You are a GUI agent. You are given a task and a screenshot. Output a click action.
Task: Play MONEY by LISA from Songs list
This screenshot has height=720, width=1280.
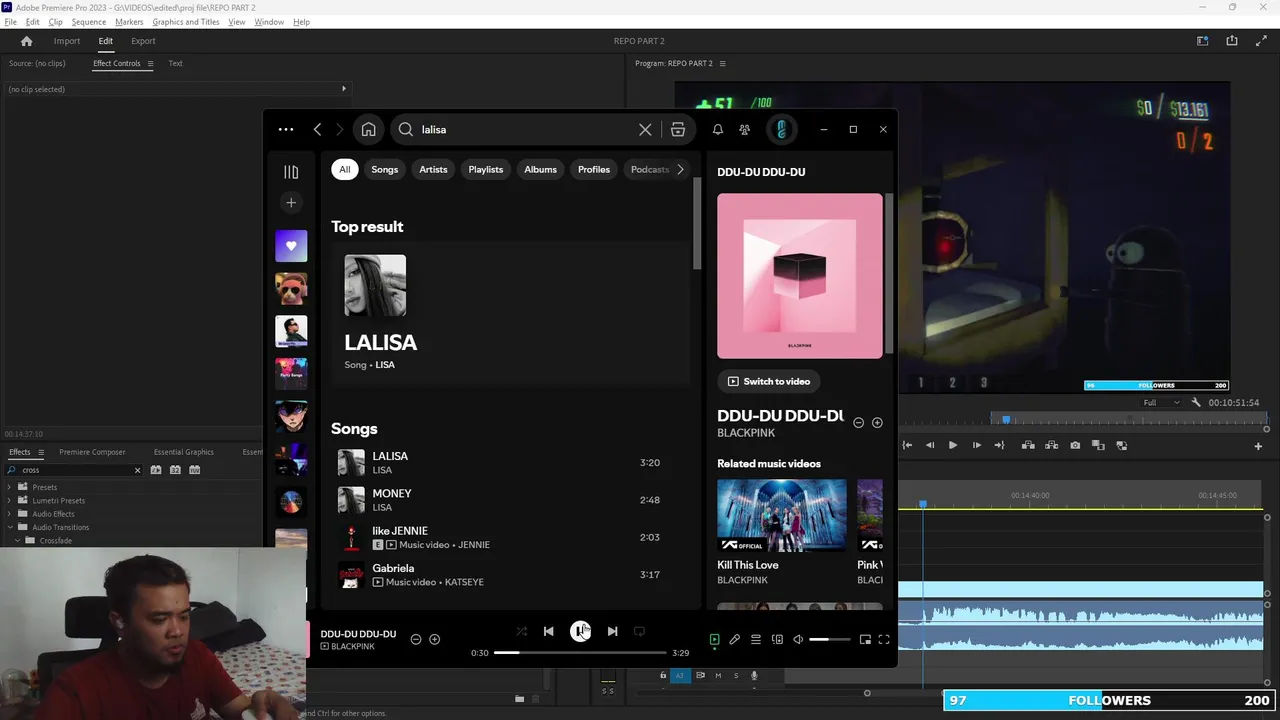click(x=510, y=500)
